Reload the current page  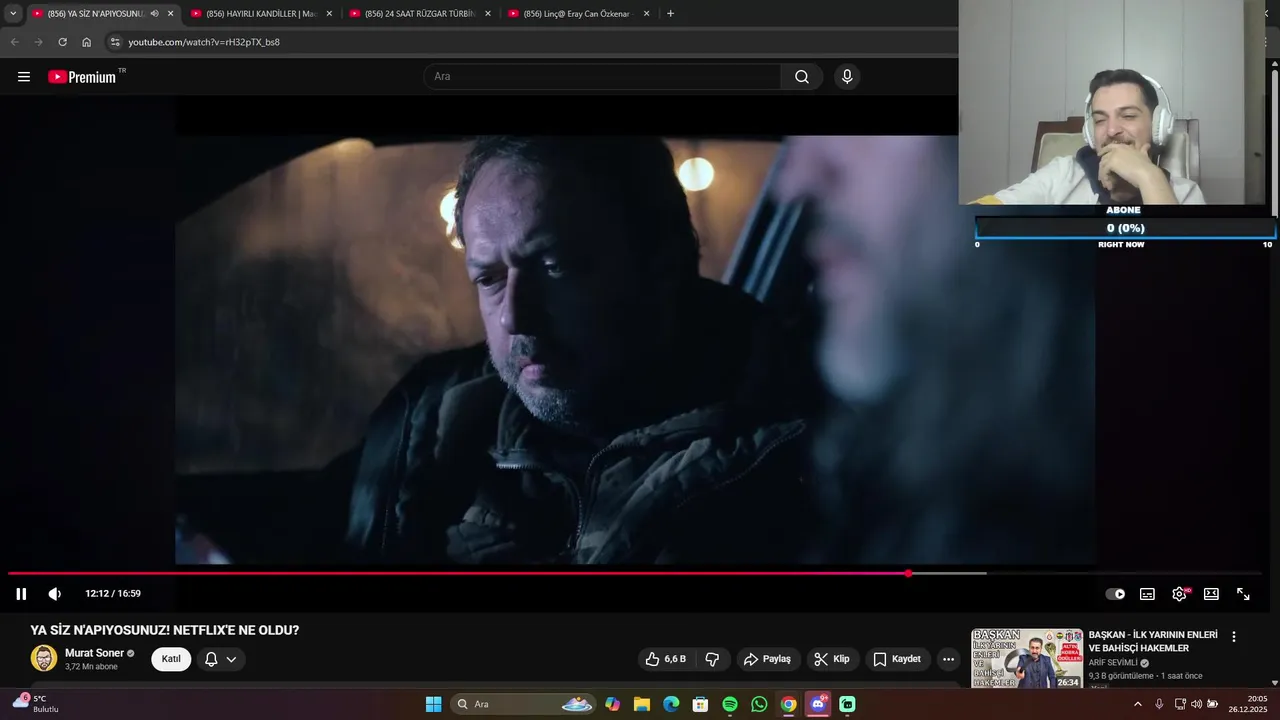(x=62, y=42)
